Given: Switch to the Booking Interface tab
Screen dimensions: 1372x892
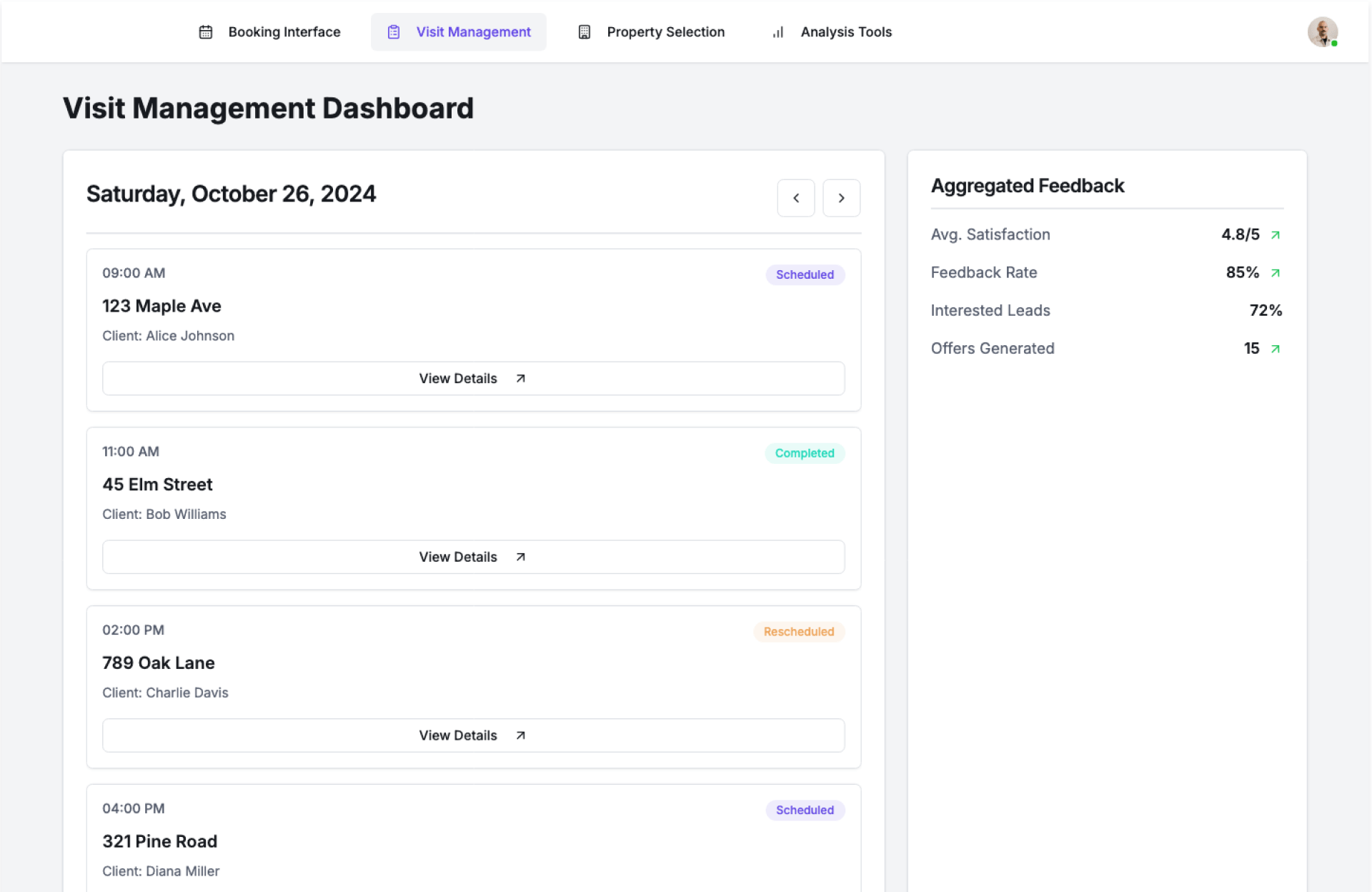Looking at the screenshot, I should coord(284,32).
